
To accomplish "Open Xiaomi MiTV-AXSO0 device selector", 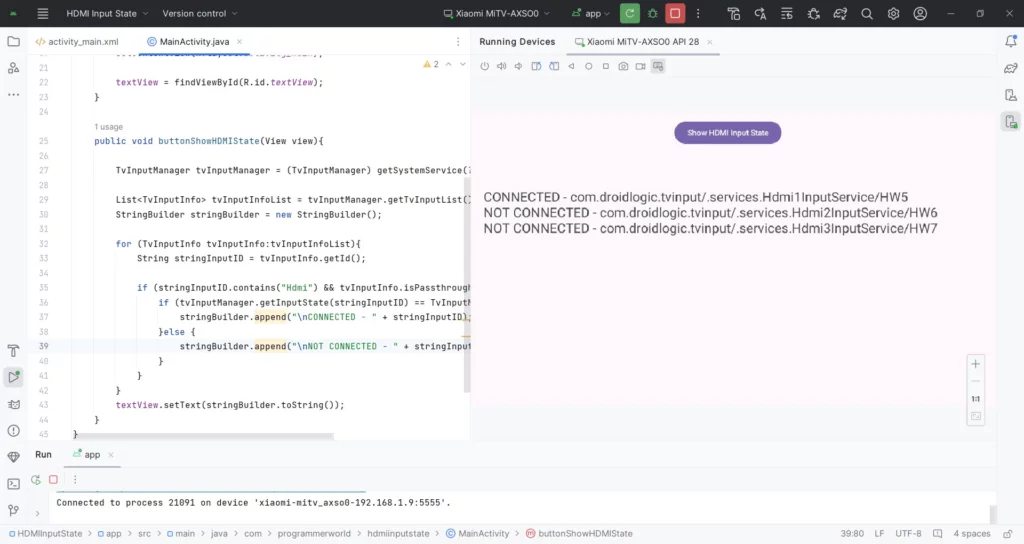I will coord(496,13).
